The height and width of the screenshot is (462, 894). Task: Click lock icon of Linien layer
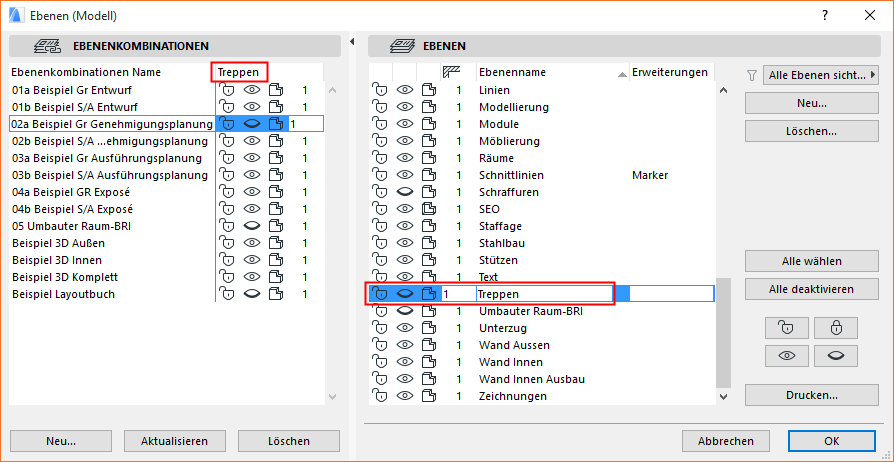(x=380, y=90)
